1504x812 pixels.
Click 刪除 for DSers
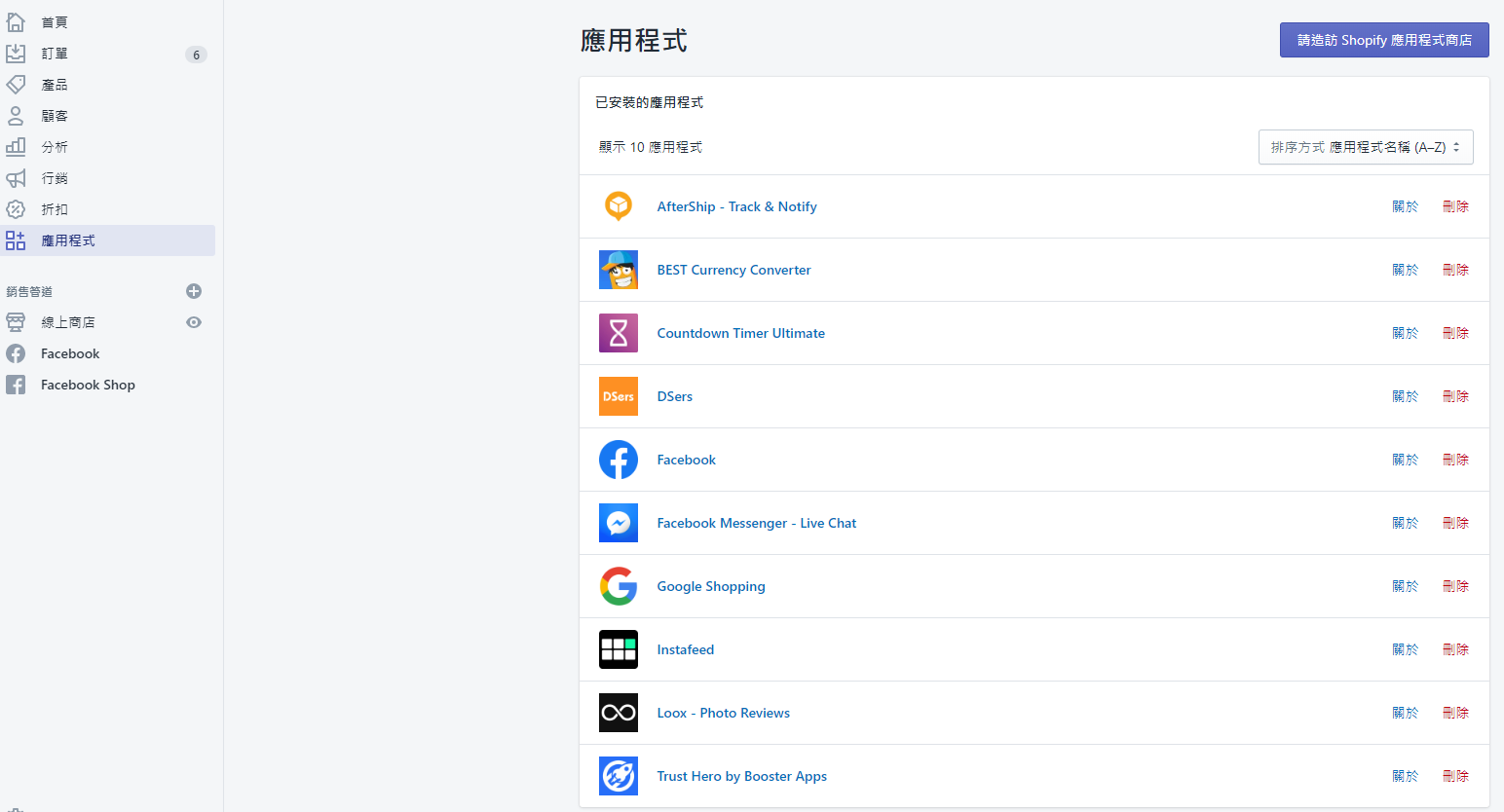pos(1455,396)
